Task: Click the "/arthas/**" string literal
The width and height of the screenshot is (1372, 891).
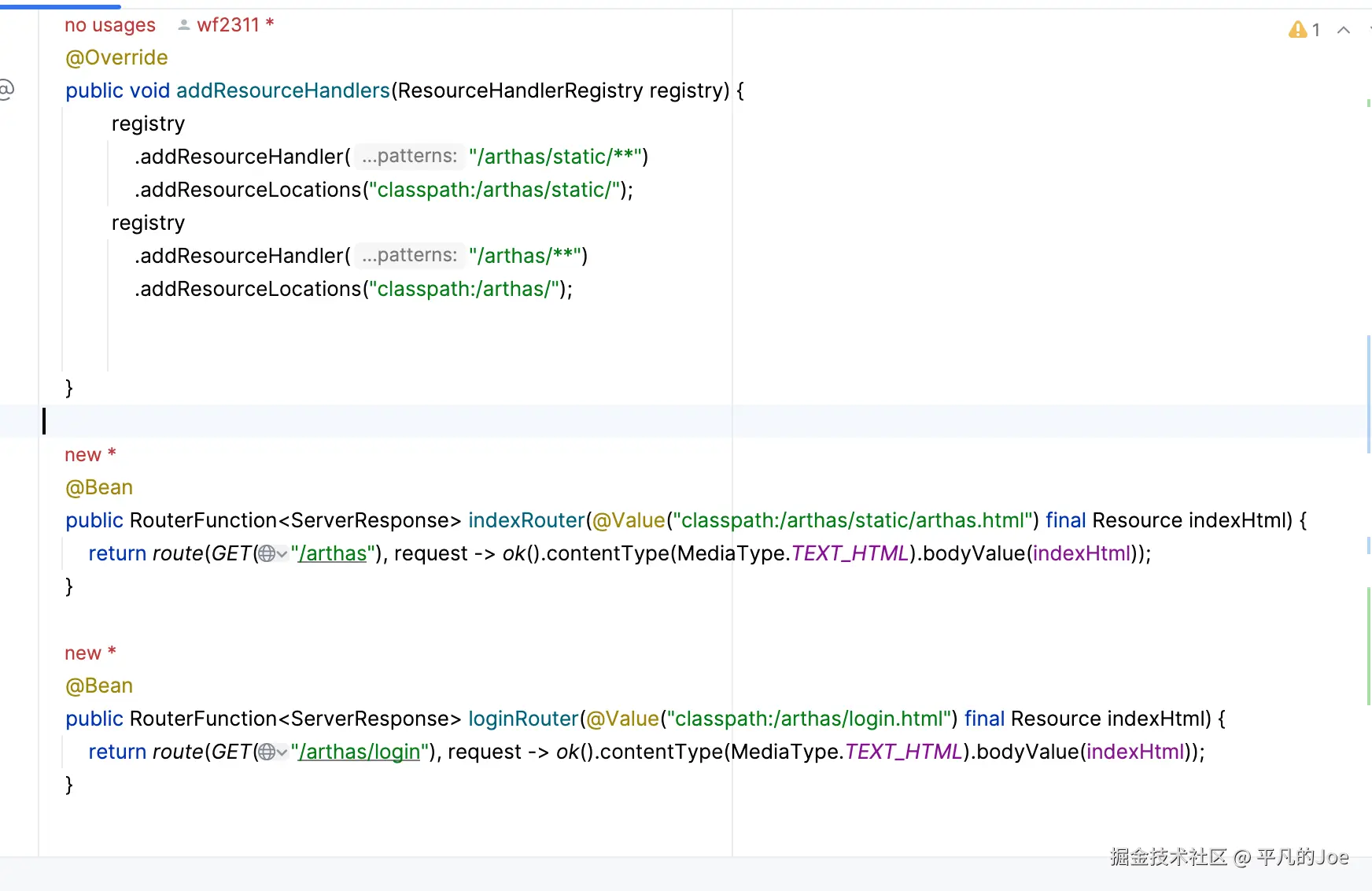Action: [526, 256]
